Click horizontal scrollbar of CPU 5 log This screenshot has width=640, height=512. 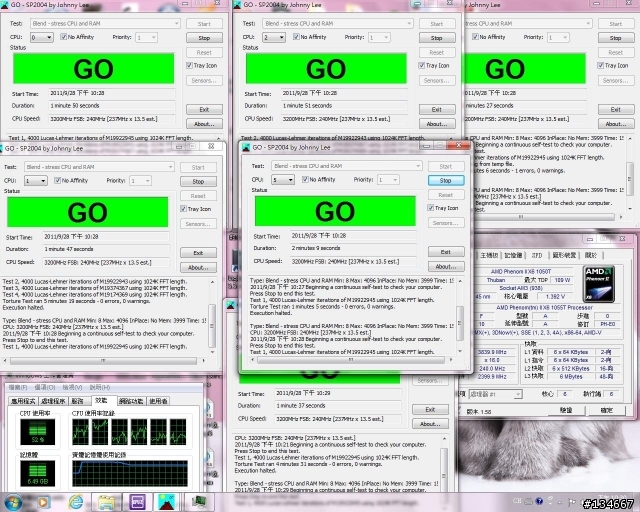[x=351, y=360]
